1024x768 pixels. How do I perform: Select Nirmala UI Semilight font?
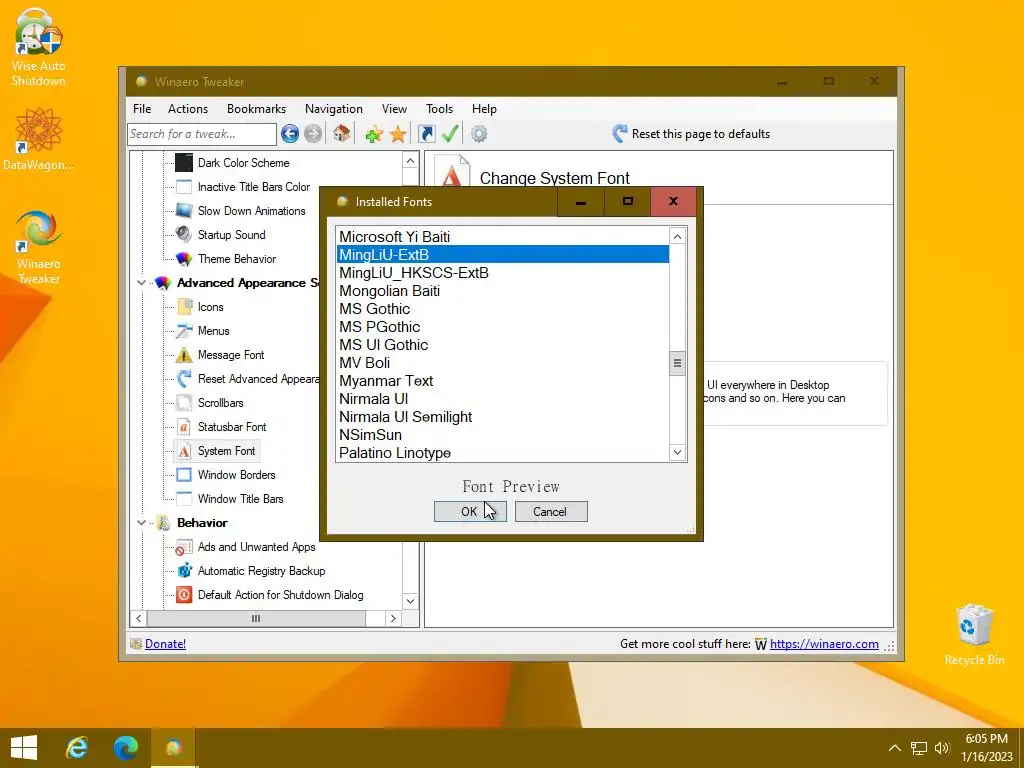coord(503,417)
